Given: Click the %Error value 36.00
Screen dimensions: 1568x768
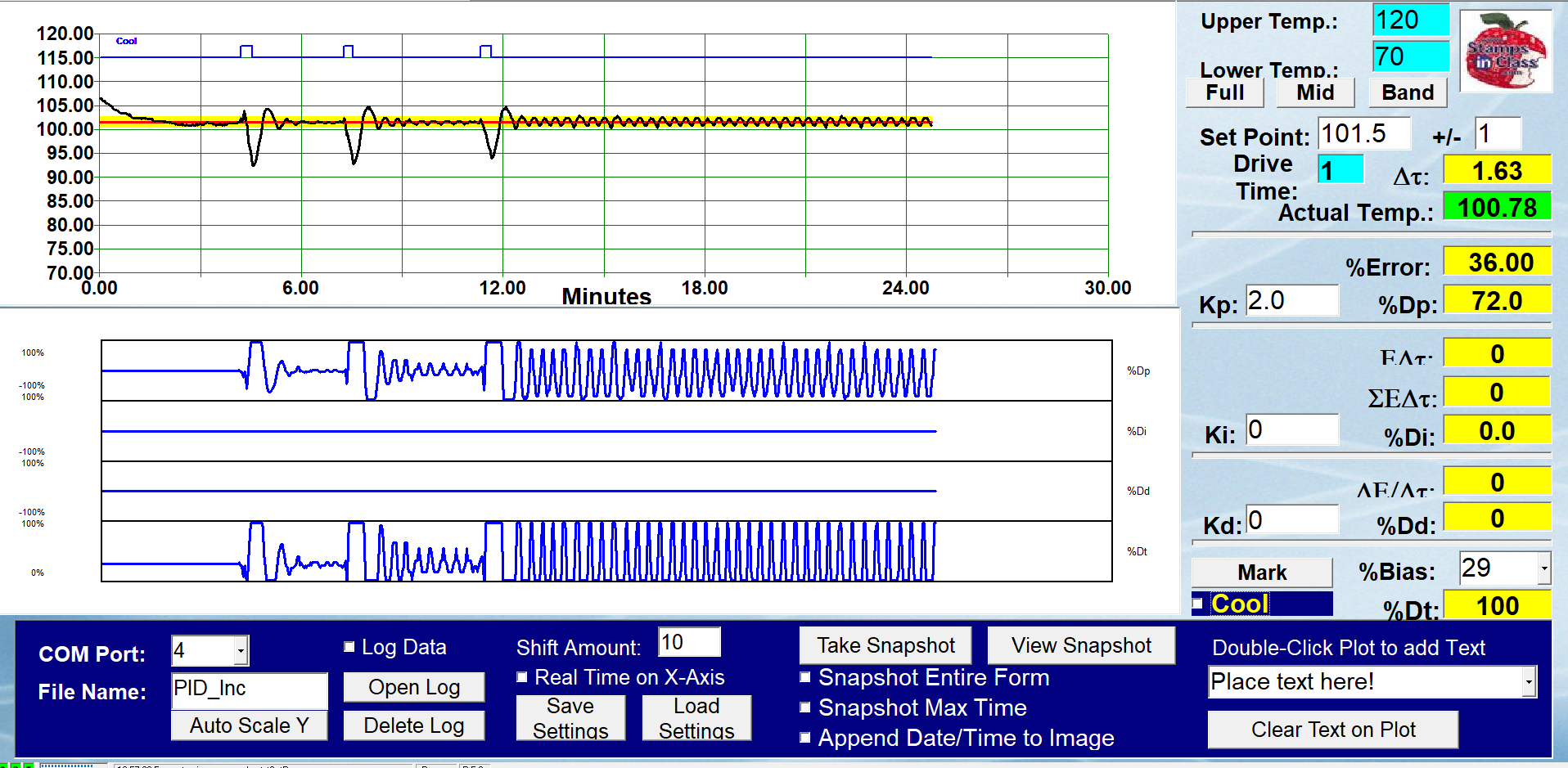Looking at the screenshot, I should coord(1497,262).
